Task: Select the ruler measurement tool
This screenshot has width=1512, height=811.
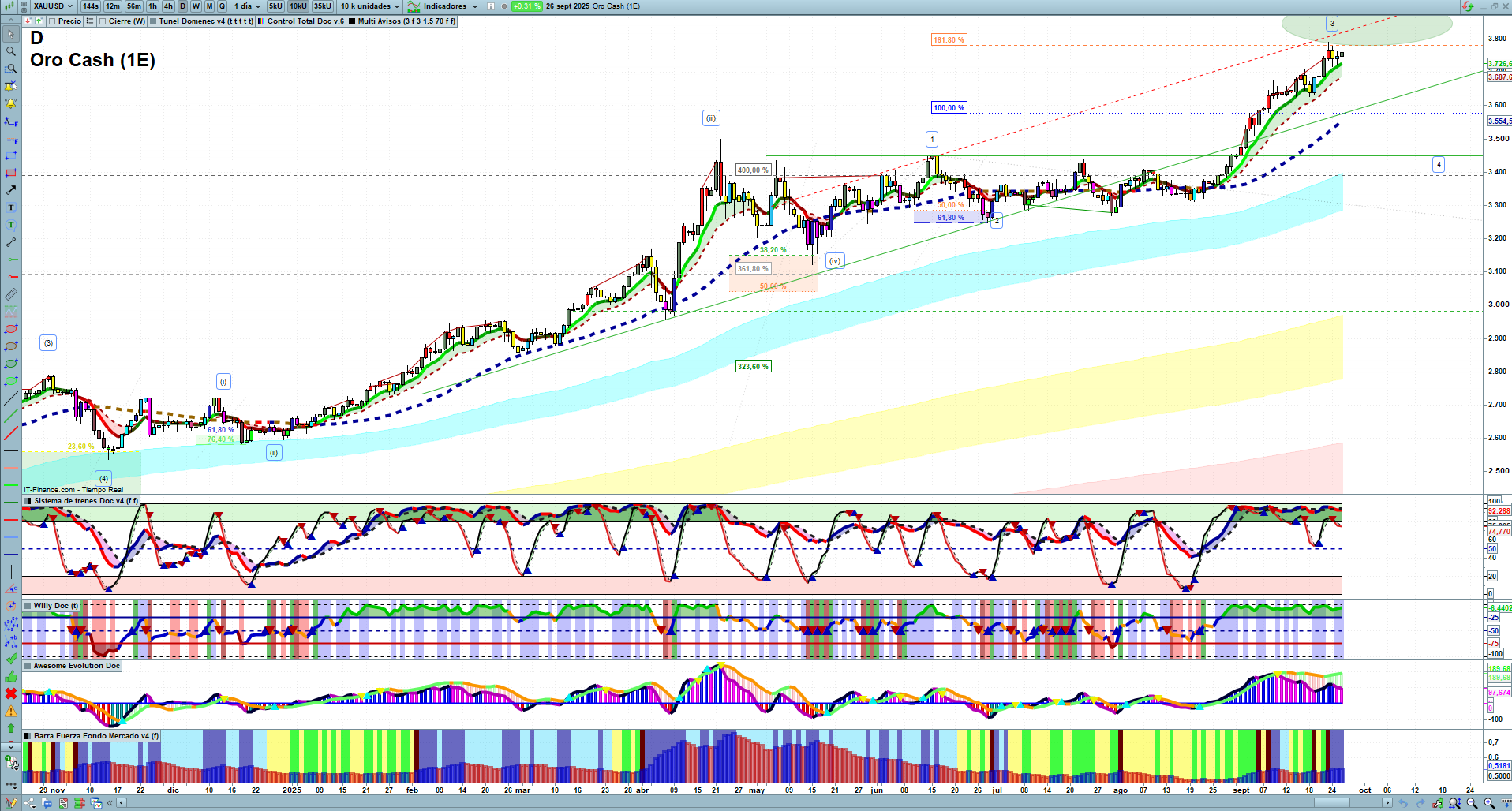Action: pos(11,294)
